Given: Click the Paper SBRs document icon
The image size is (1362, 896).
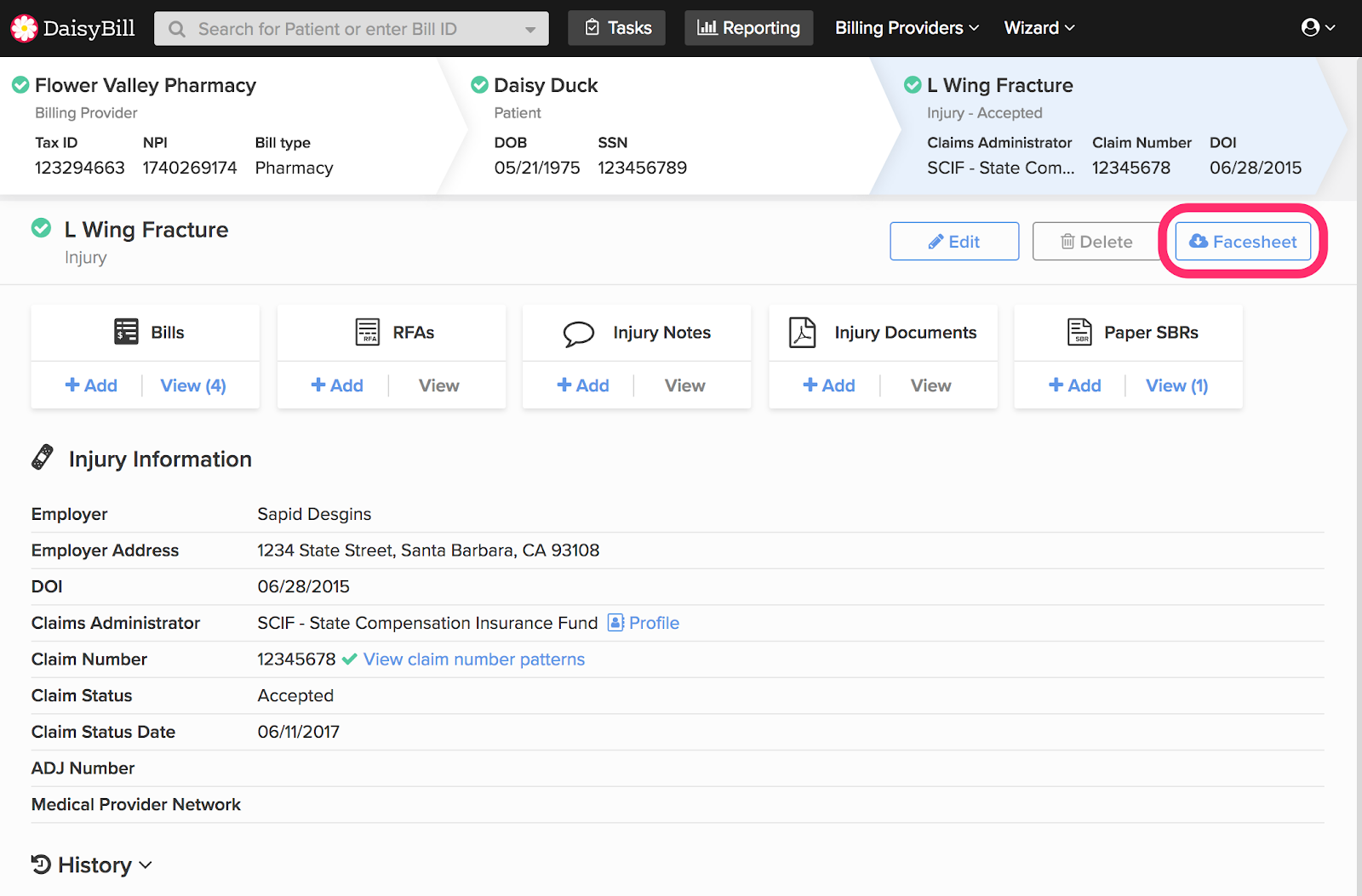Looking at the screenshot, I should click(x=1079, y=332).
